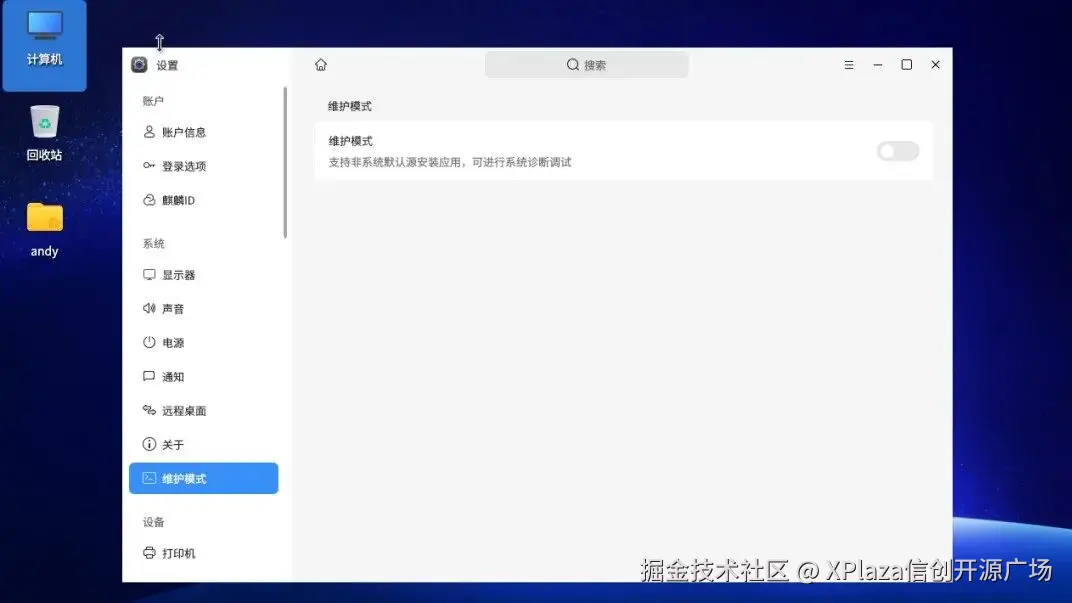
Task: Open 关于 via the info icon
Action: (147, 444)
